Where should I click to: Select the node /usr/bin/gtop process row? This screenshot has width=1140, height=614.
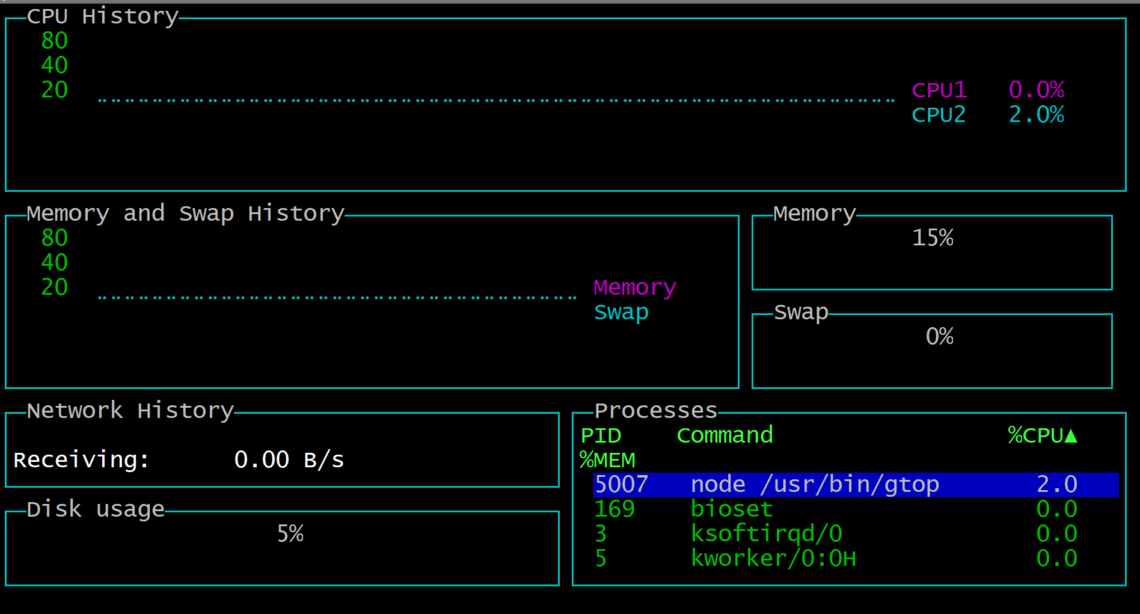tap(814, 485)
